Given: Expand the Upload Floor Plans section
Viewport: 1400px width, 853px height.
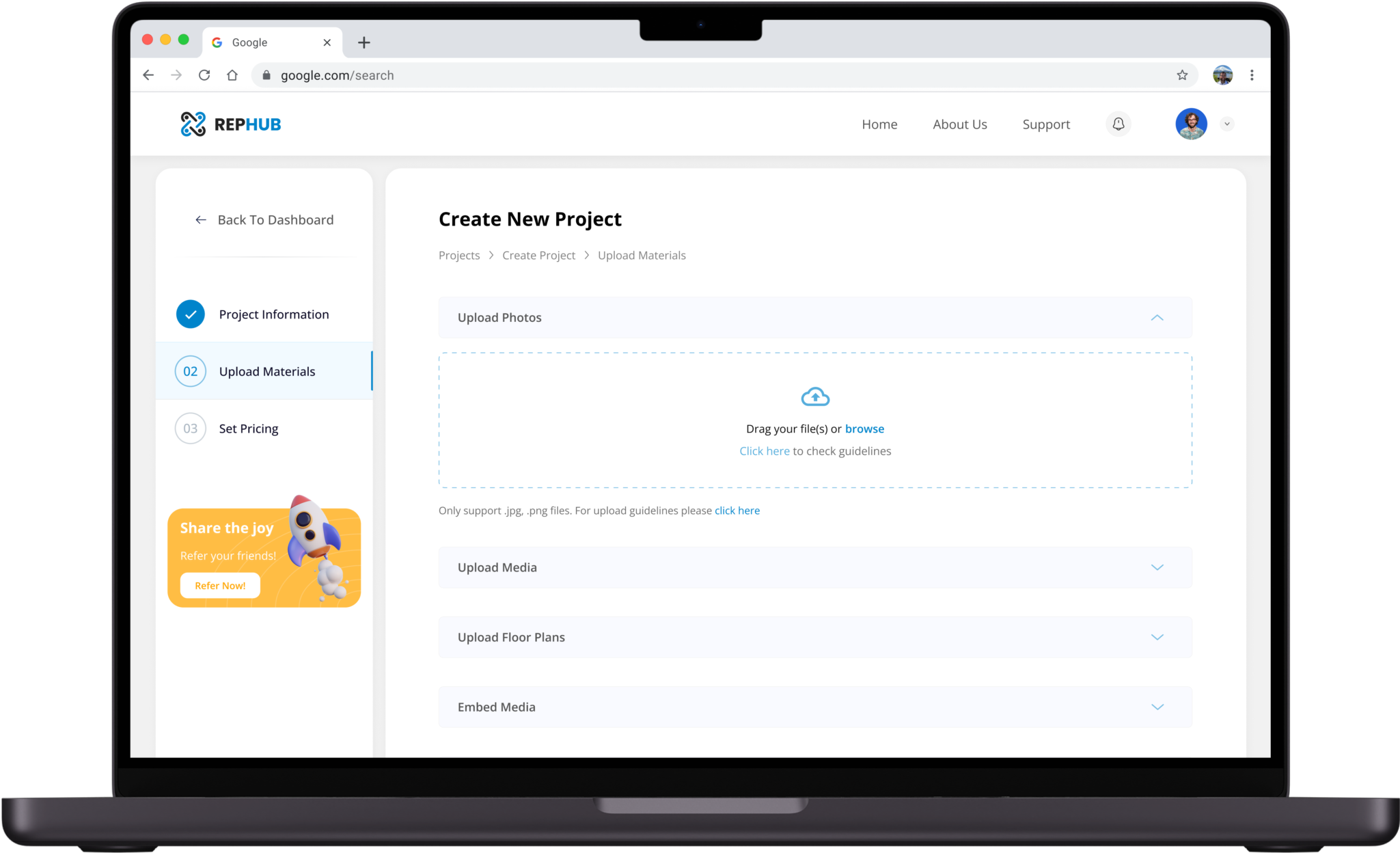Looking at the screenshot, I should point(1157,637).
